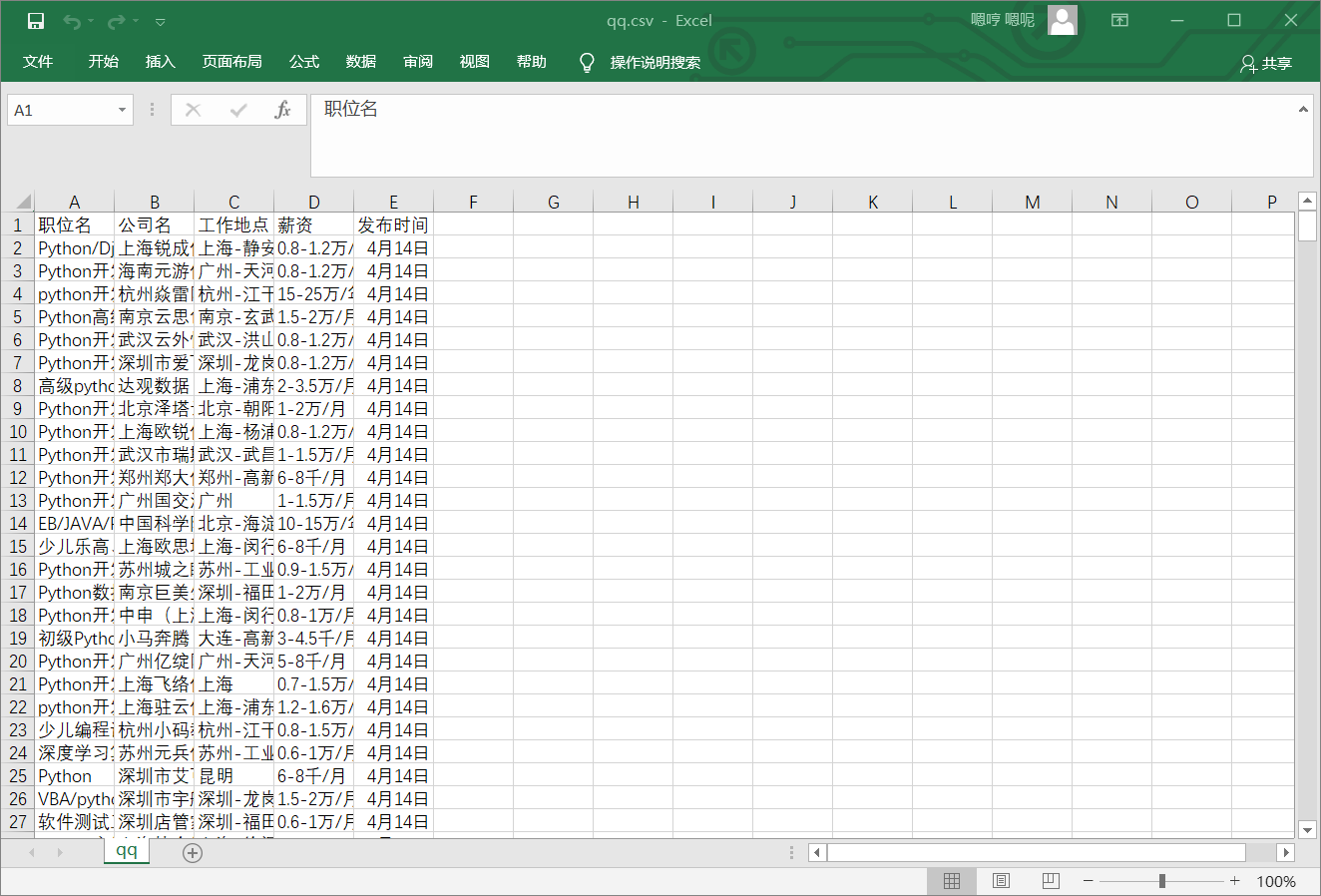Image resolution: width=1321 pixels, height=896 pixels.
Task: Select header cell 工作地点
Action: pos(234,225)
